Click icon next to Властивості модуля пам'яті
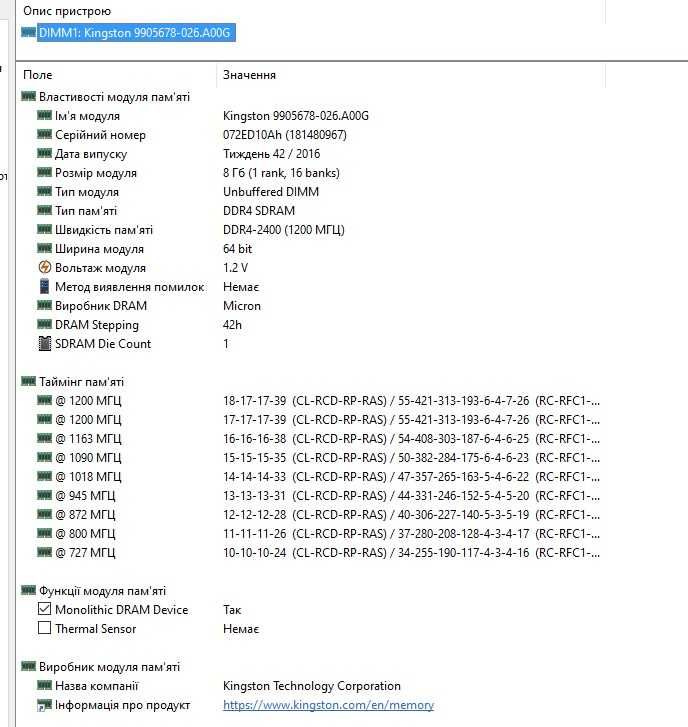Screen dimensions: 688x727 [x=29, y=96]
